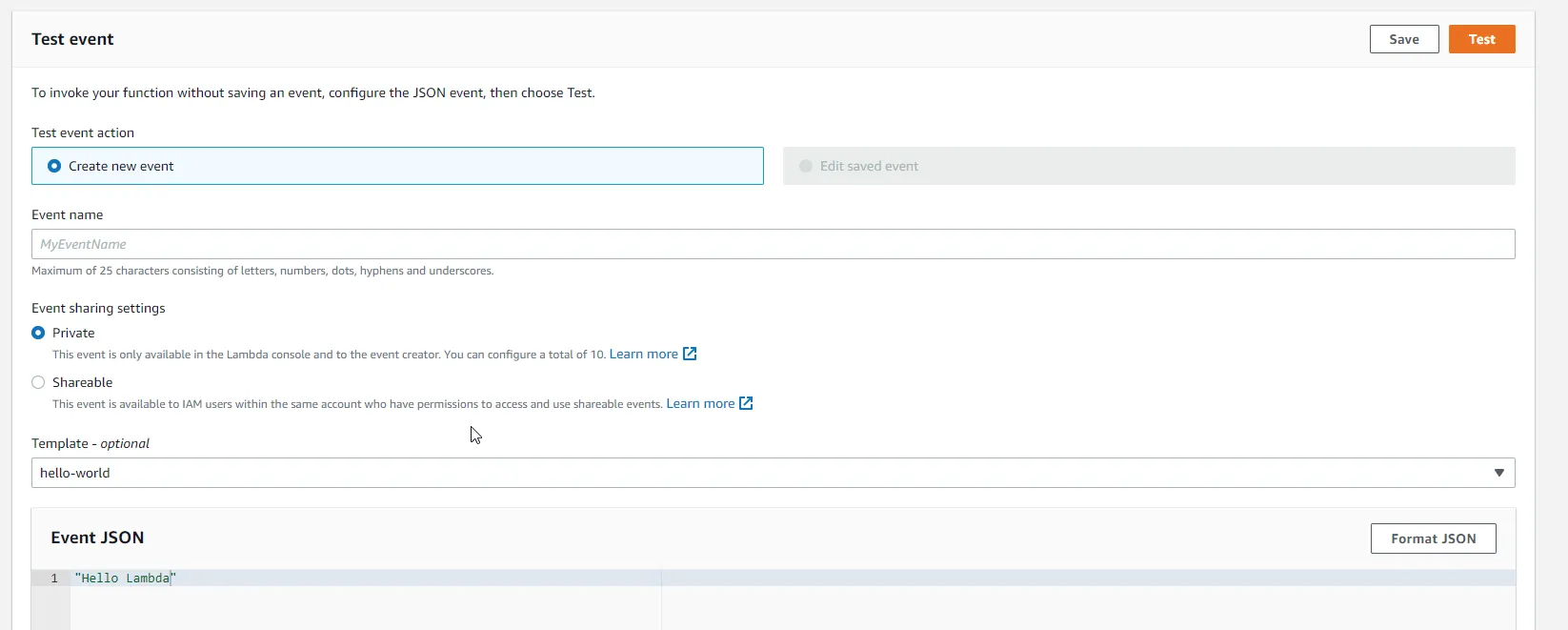The image size is (1568, 630).
Task: Click the Test event action label
Action: [x=83, y=132]
